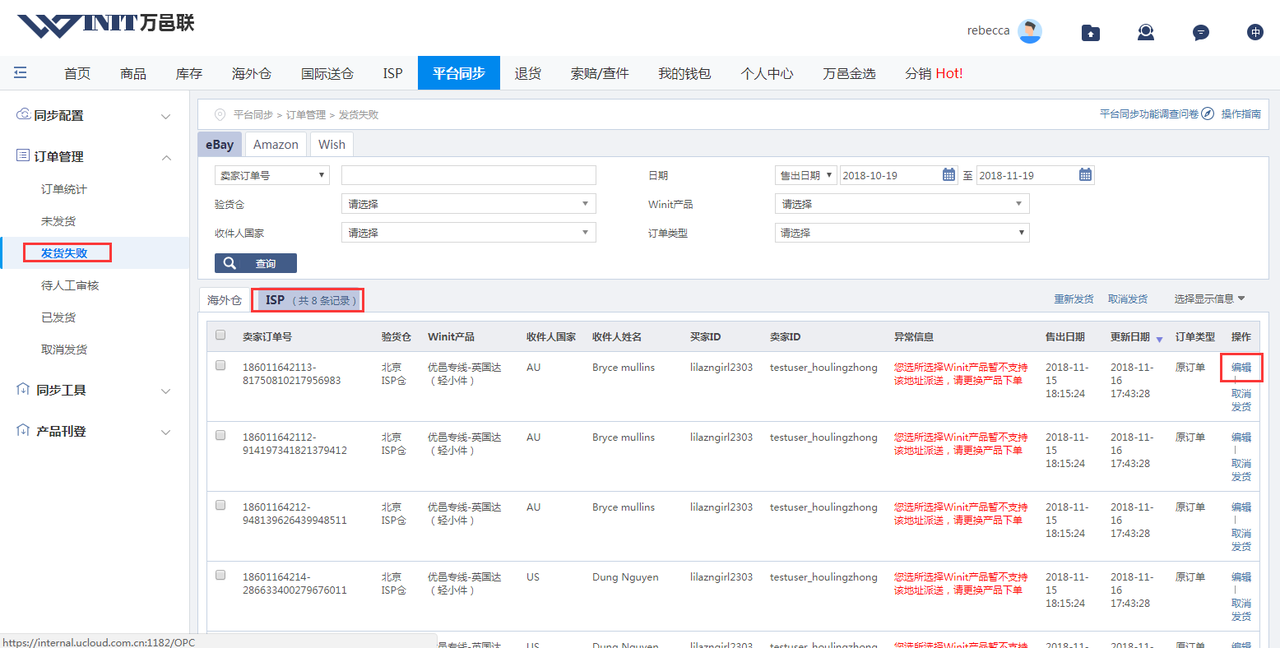This screenshot has width=1280, height=648.
Task: Click the 查询 search button
Action: 256,263
